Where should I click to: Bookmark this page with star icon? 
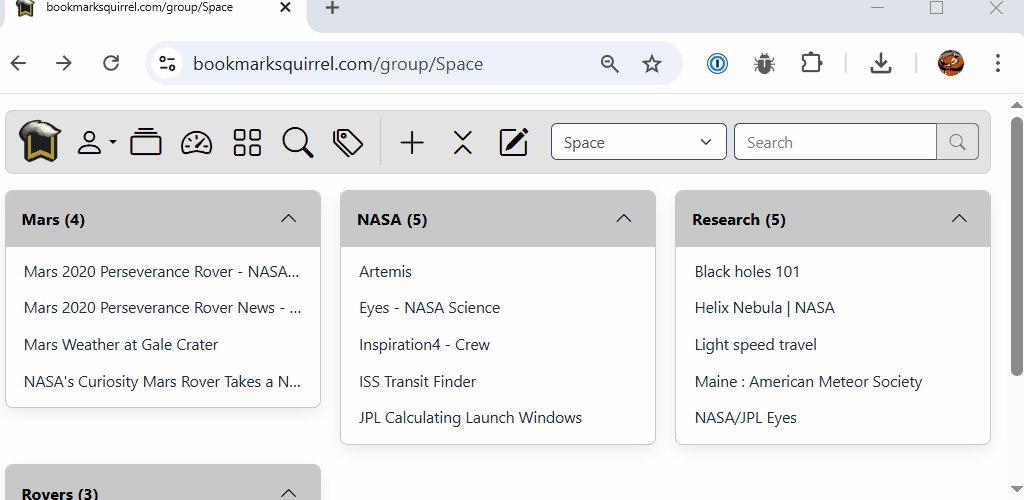[x=652, y=63]
